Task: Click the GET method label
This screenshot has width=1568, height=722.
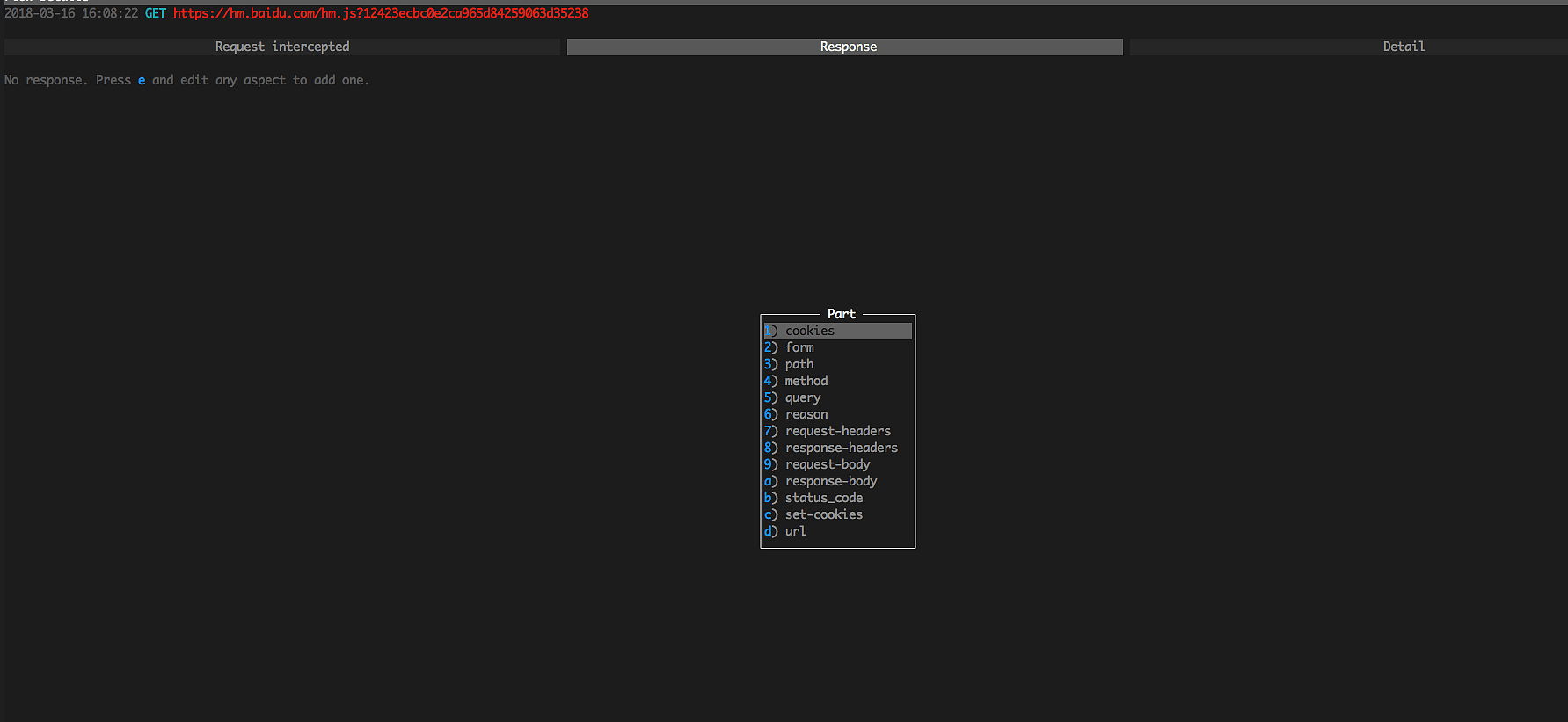Action: [x=156, y=13]
